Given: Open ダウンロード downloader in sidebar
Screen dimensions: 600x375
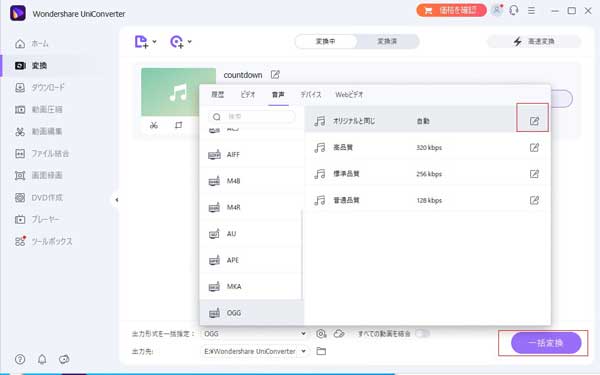Looking at the screenshot, I should point(40,88).
